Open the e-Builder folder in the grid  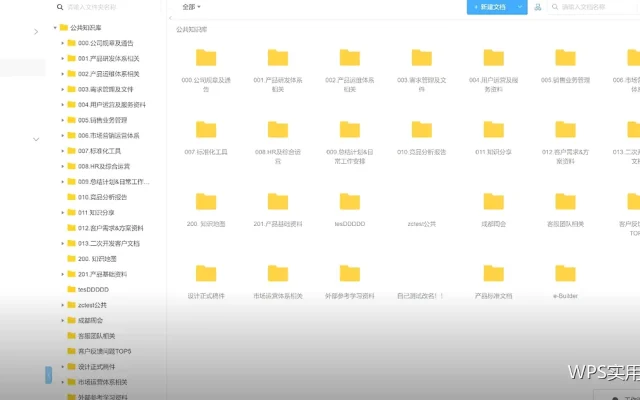point(565,273)
